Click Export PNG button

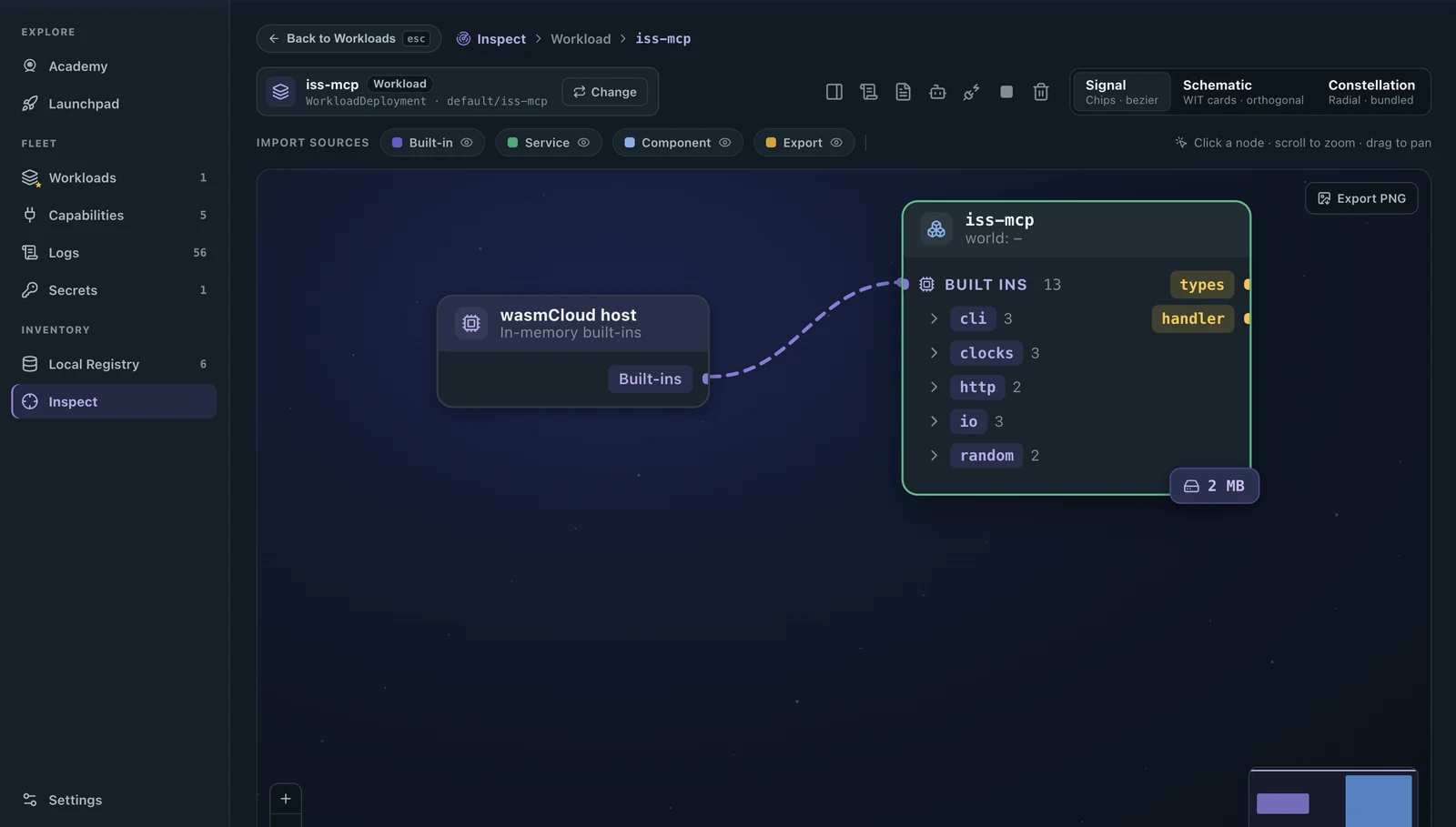[x=1361, y=198]
